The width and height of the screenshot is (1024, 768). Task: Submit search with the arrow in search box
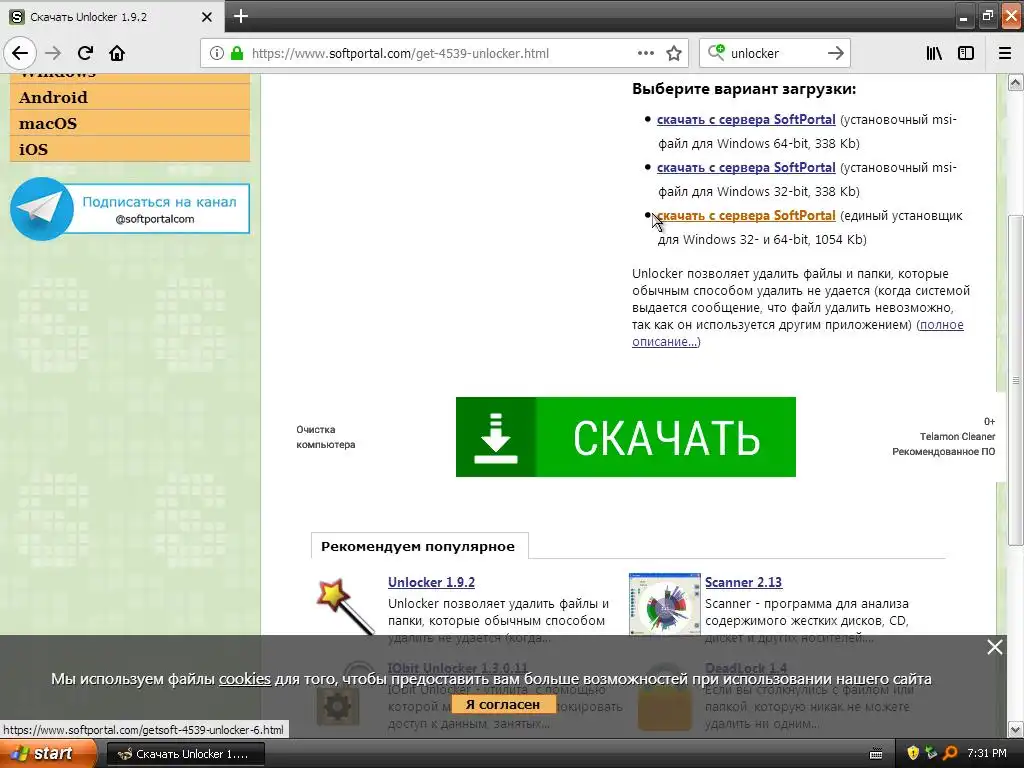[x=835, y=54]
